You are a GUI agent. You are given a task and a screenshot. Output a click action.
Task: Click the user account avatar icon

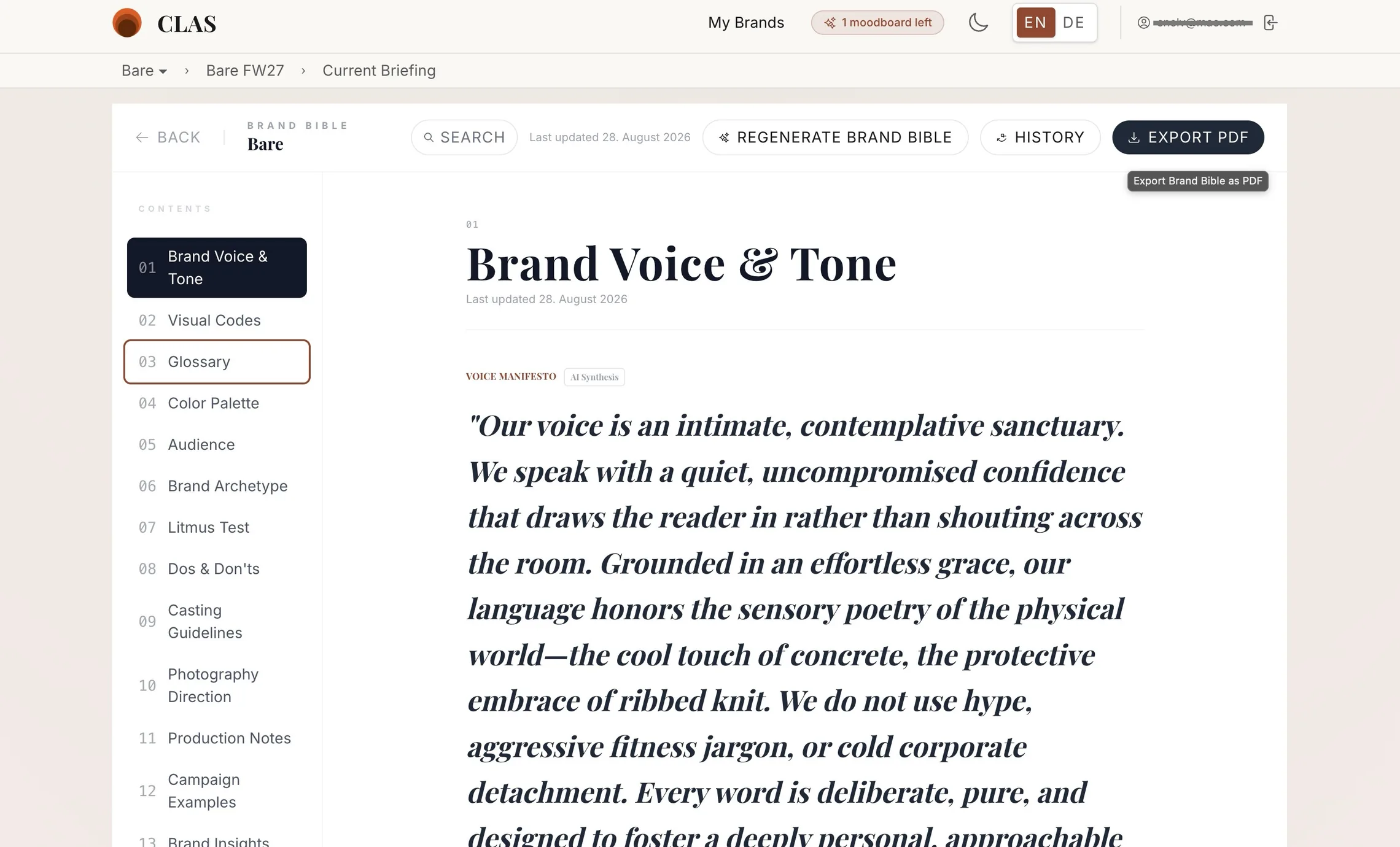1143,23
